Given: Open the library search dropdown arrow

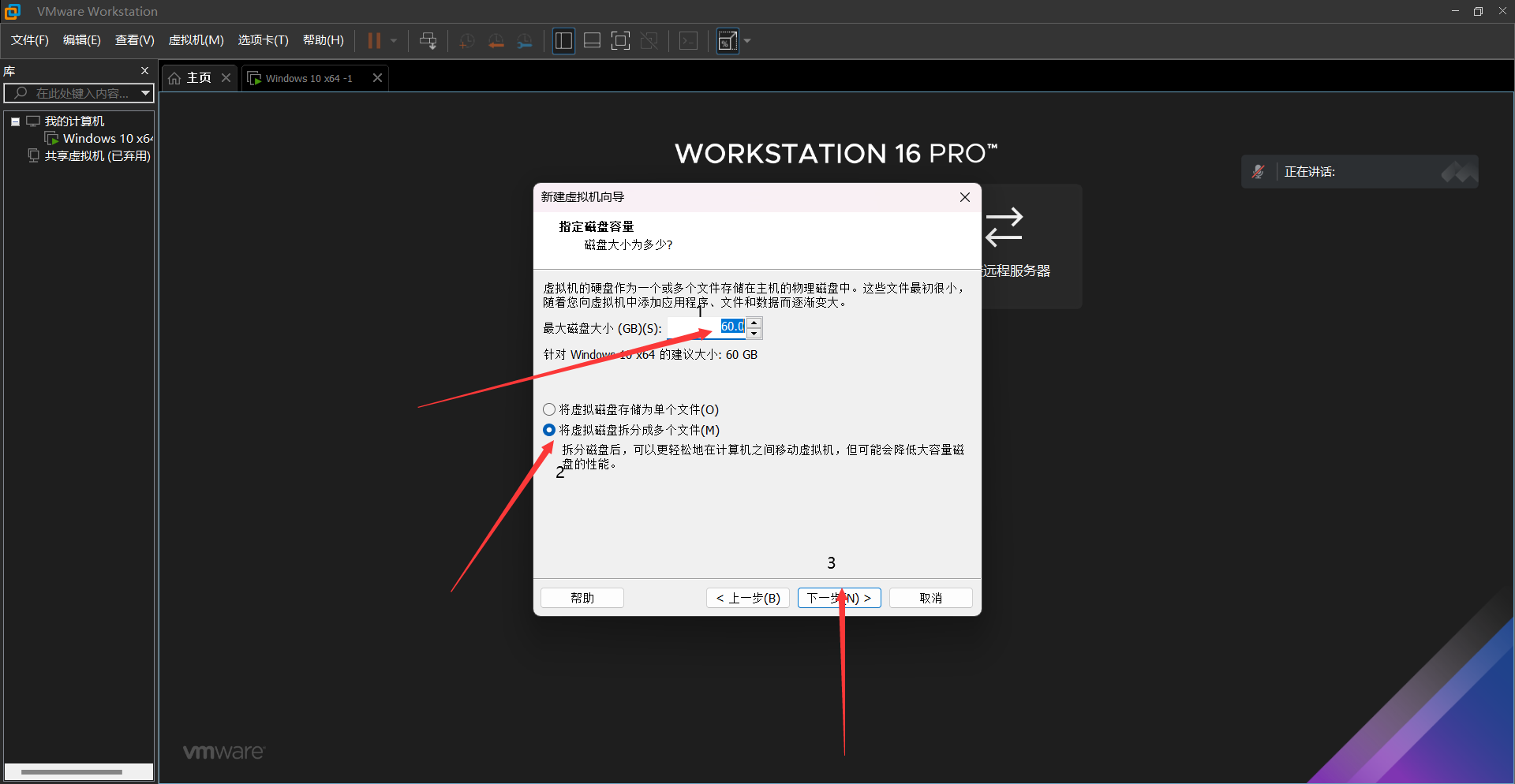Looking at the screenshot, I should click(x=146, y=93).
